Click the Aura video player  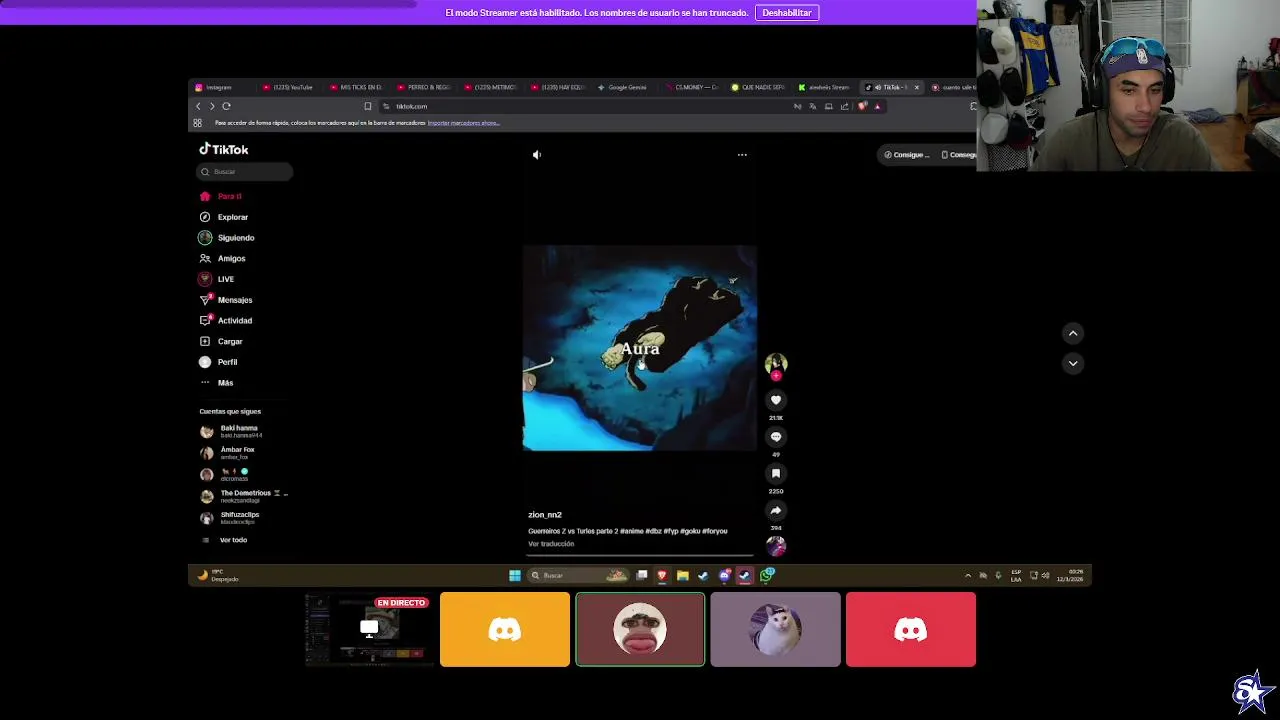[640, 348]
